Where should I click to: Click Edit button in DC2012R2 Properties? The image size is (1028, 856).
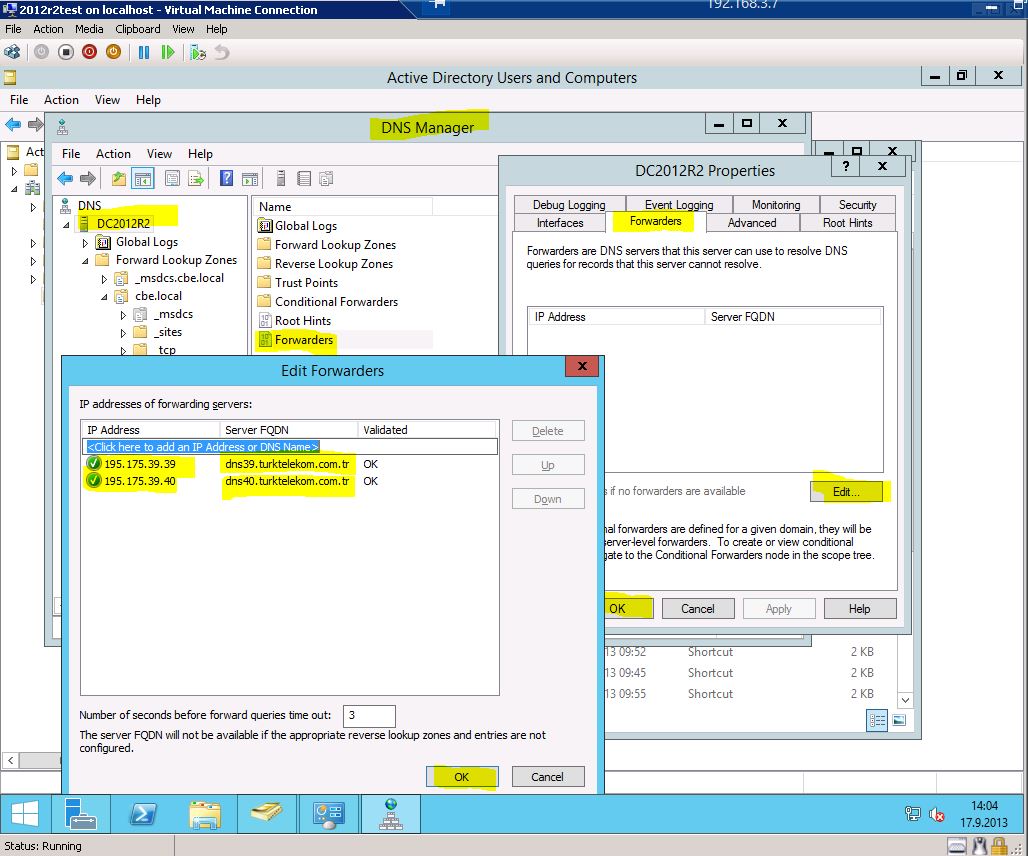(x=846, y=492)
